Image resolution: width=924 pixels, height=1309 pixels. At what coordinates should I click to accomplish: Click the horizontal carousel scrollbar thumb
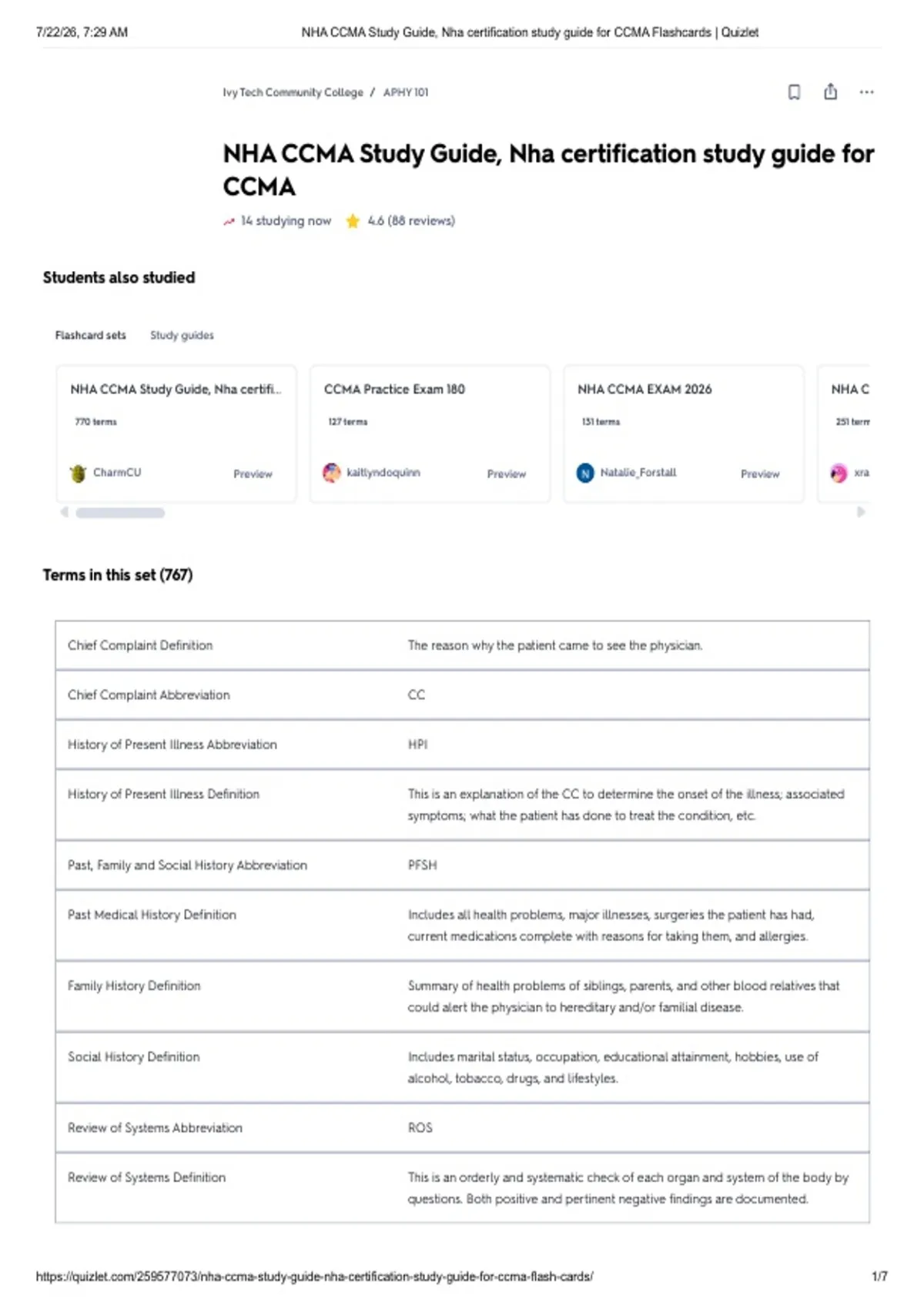click(x=120, y=513)
